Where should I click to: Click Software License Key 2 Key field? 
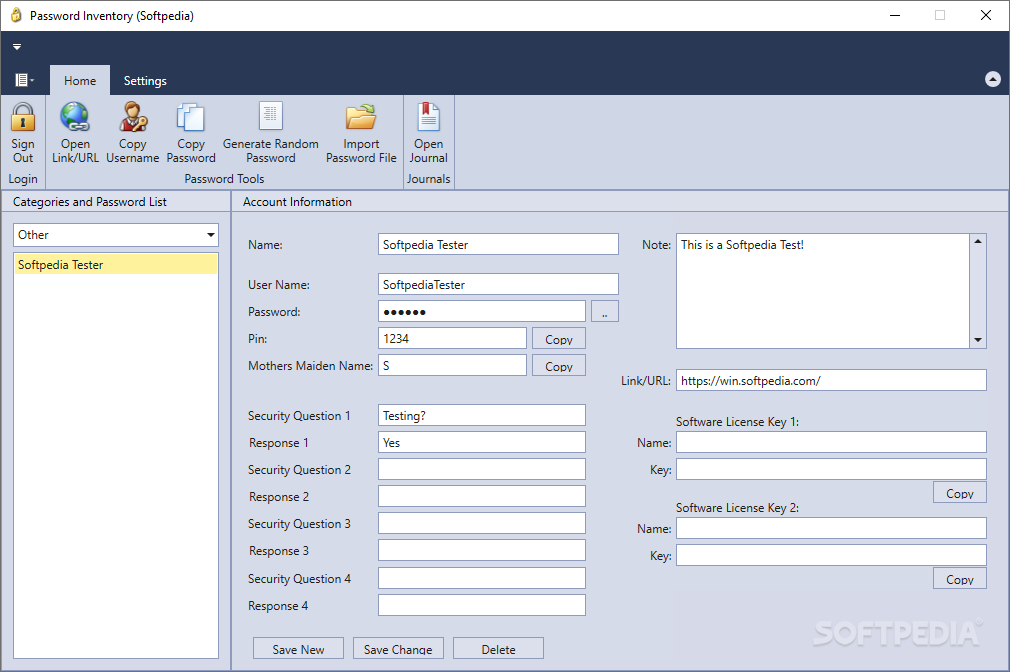click(831, 555)
